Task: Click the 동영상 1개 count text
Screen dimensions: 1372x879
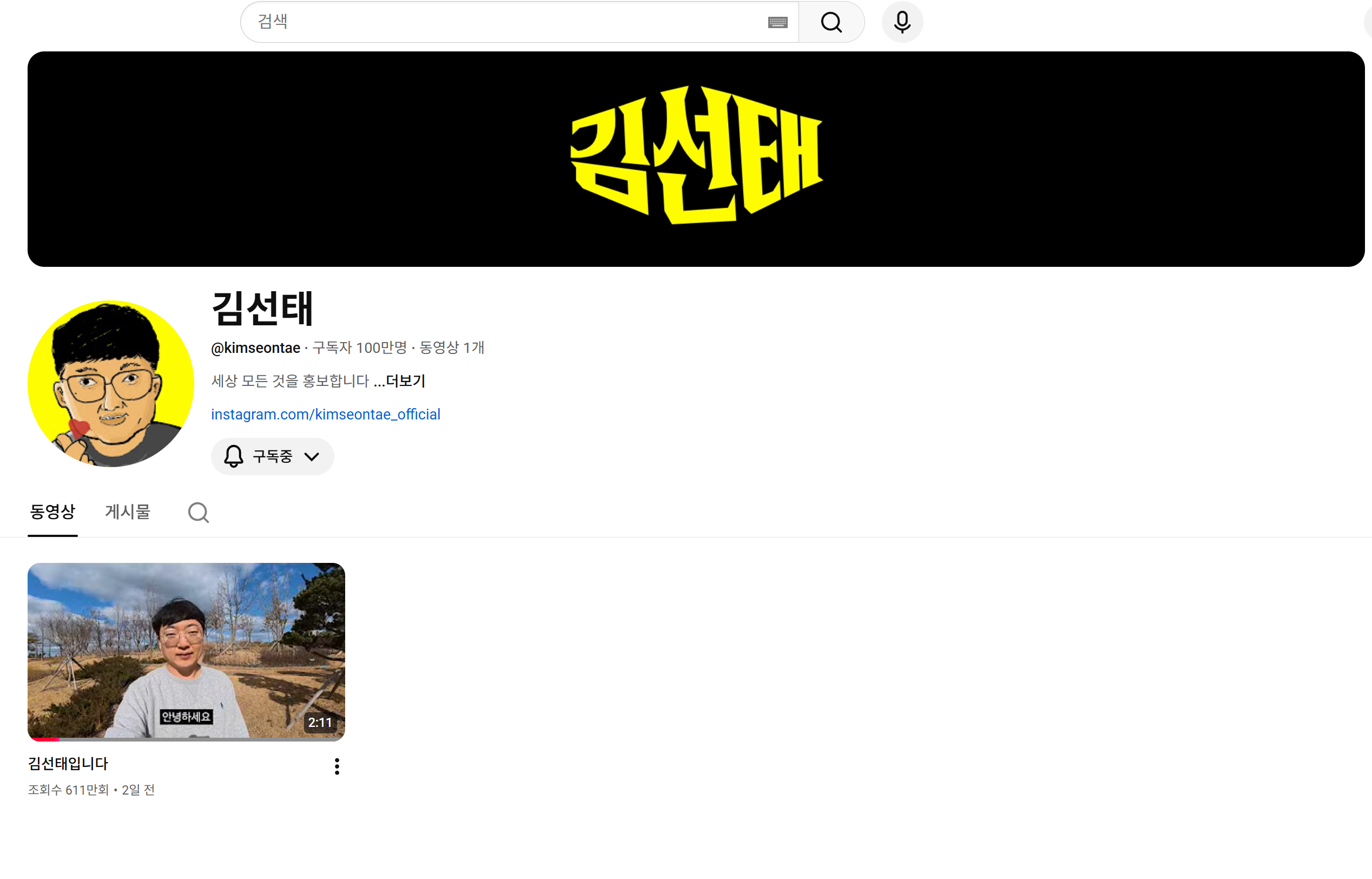Action: [452, 347]
